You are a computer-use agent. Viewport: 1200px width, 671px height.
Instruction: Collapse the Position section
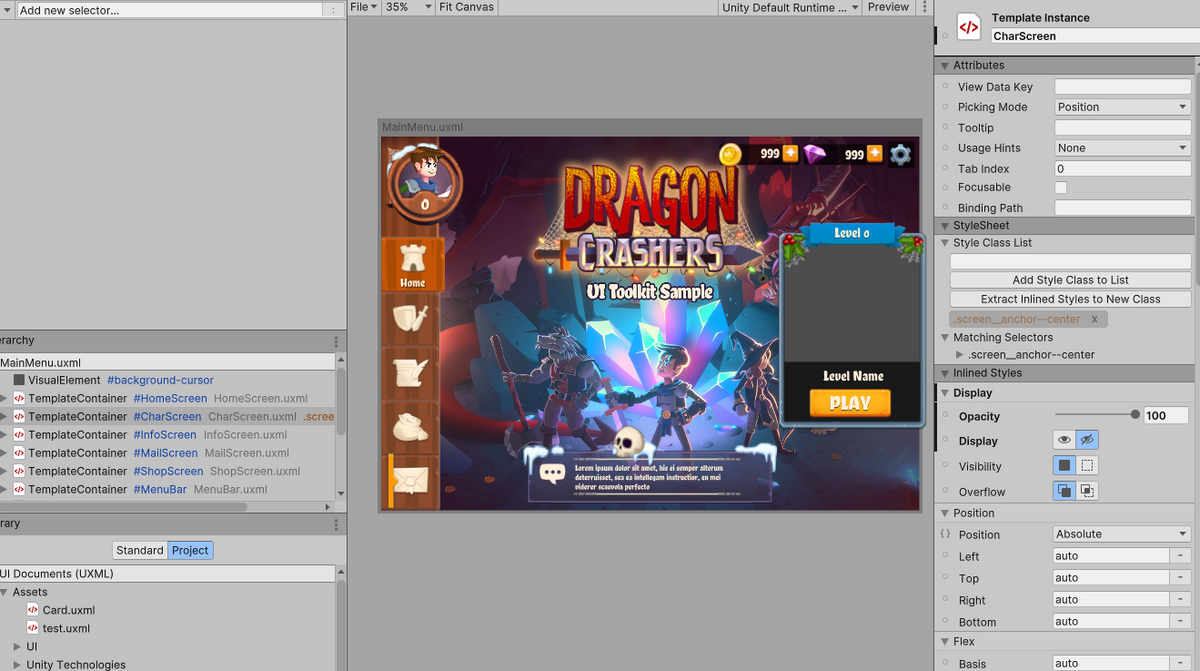(x=944, y=513)
